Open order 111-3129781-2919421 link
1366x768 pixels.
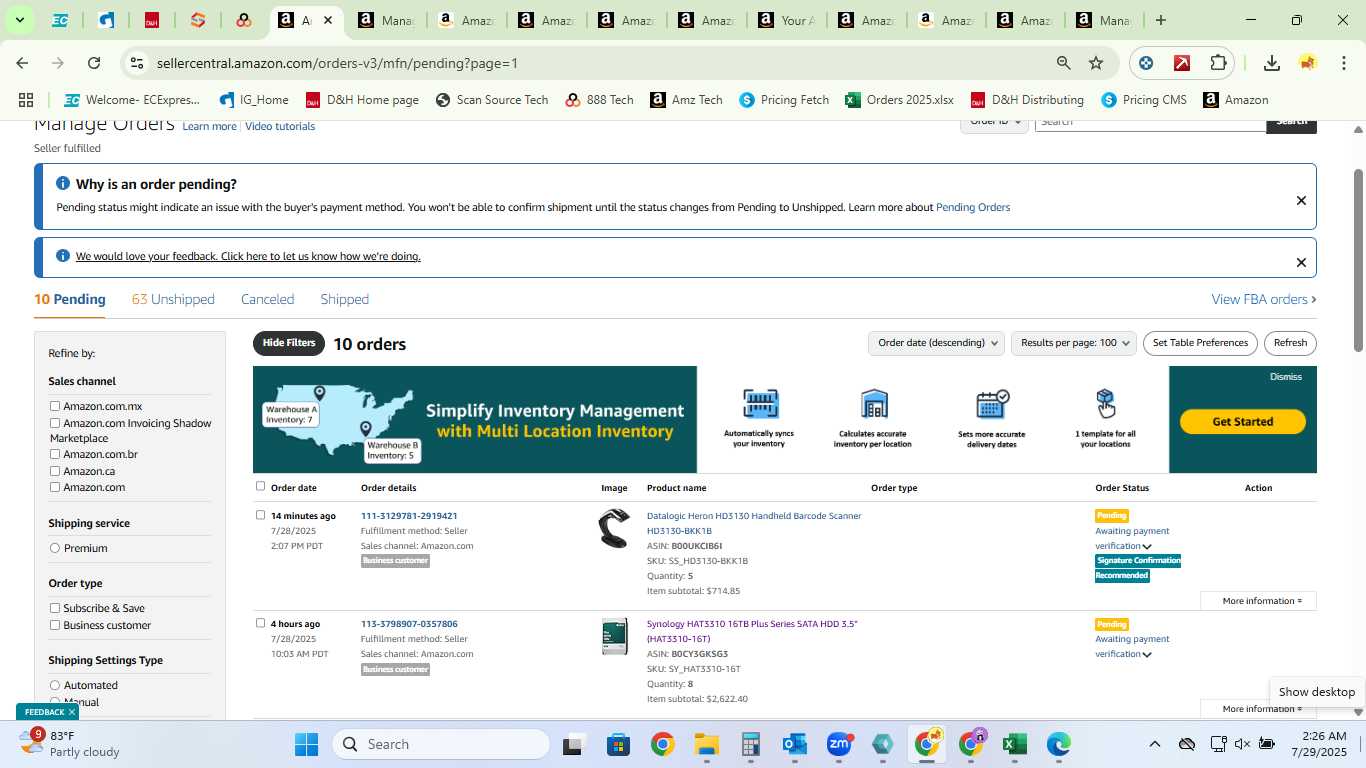409,516
